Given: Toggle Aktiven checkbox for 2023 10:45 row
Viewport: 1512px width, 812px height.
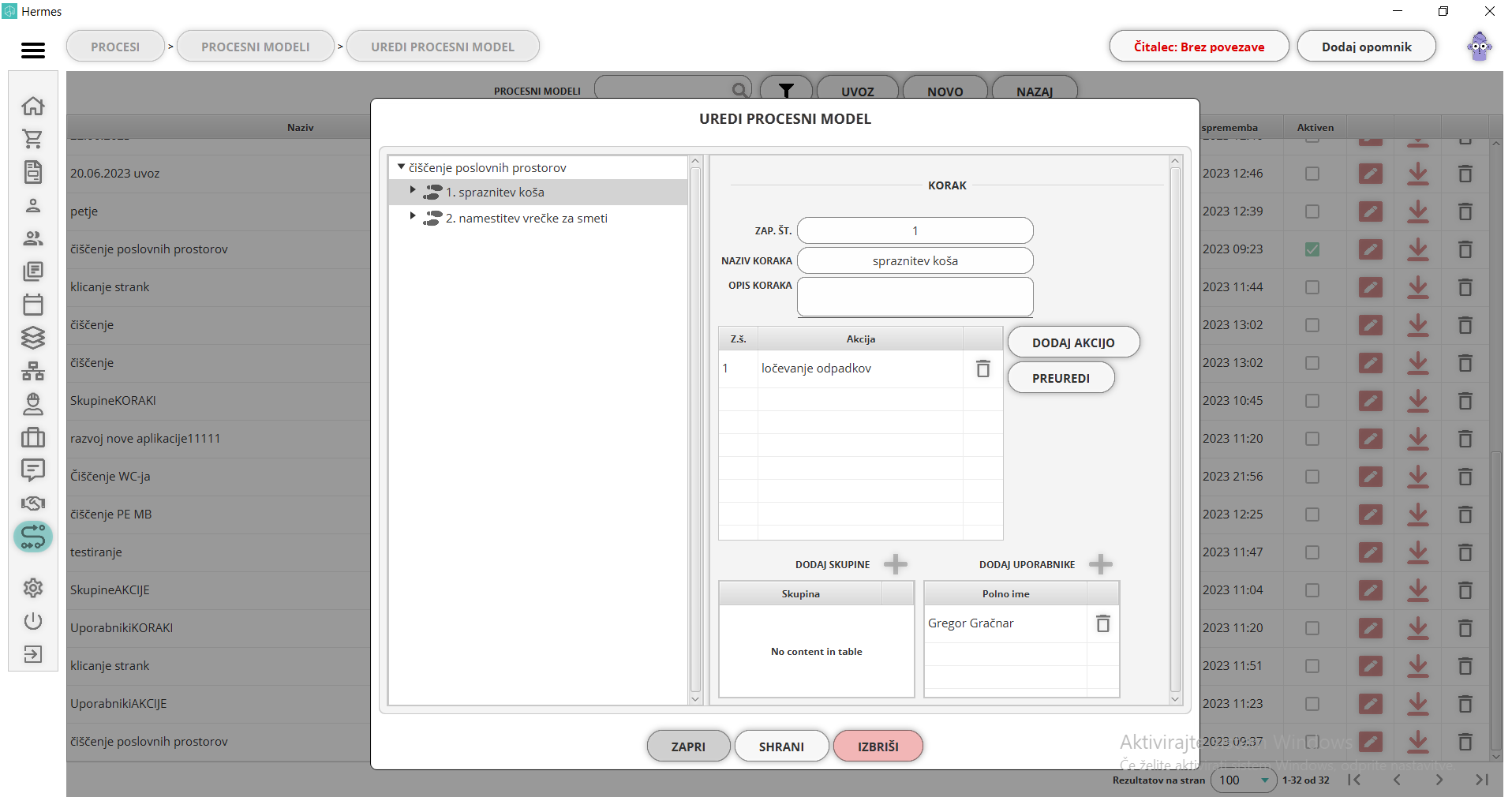Looking at the screenshot, I should click(x=1312, y=401).
